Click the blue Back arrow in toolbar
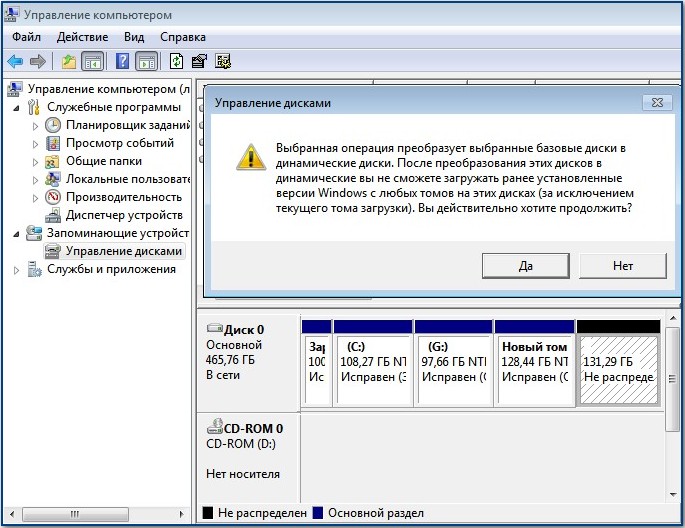Screen dimensions: 685x528 [x=15, y=61]
